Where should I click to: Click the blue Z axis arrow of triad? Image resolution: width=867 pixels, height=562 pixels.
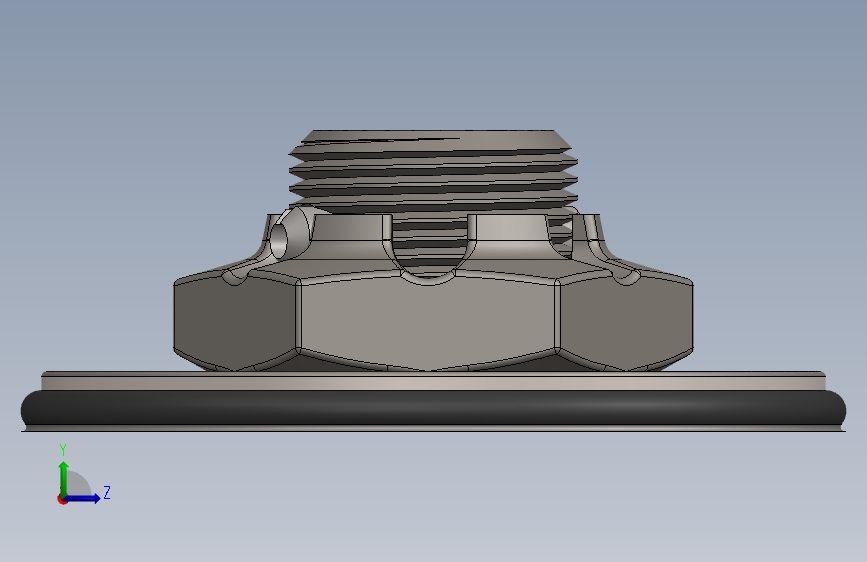click(x=83, y=498)
